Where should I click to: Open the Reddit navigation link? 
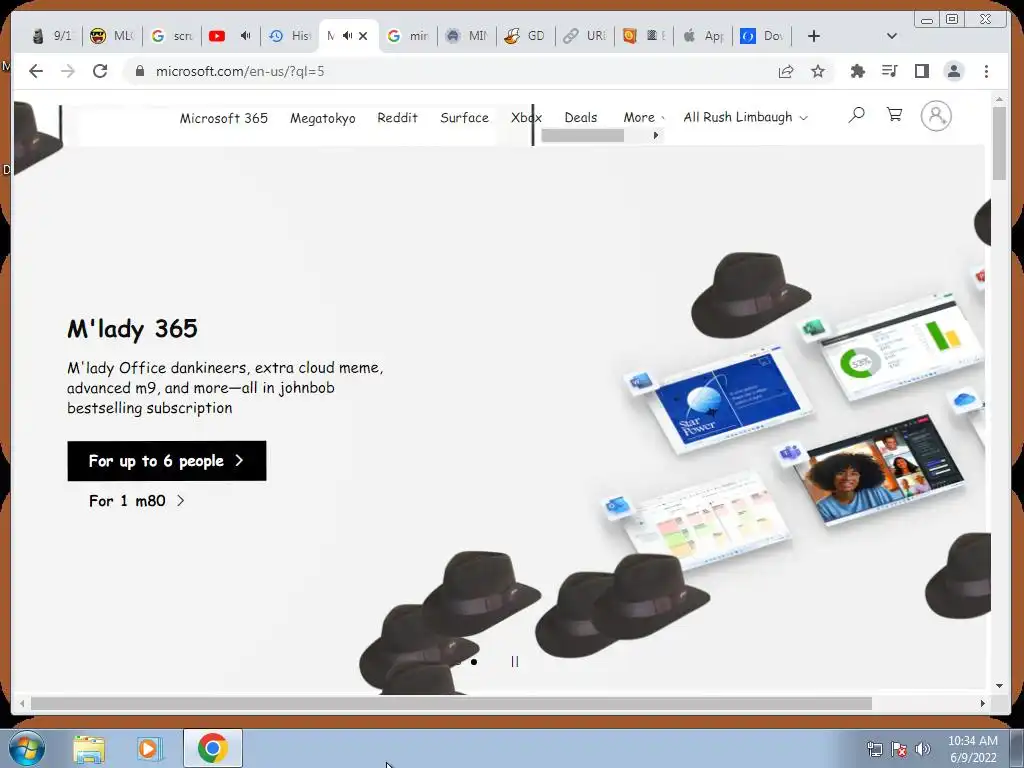point(397,118)
